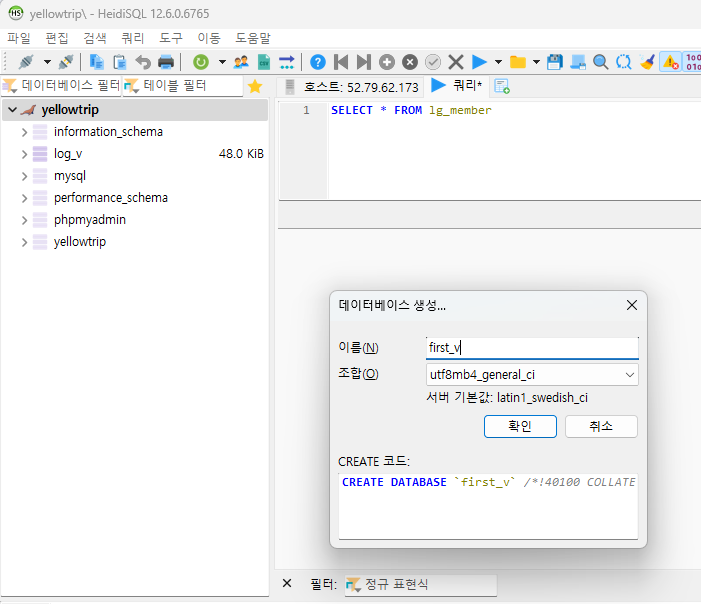The width and height of the screenshot is (701, 604).
Task: Expand the lowercase yellowtrip database node
Action: pyautogui.click(x=24, y=242)
